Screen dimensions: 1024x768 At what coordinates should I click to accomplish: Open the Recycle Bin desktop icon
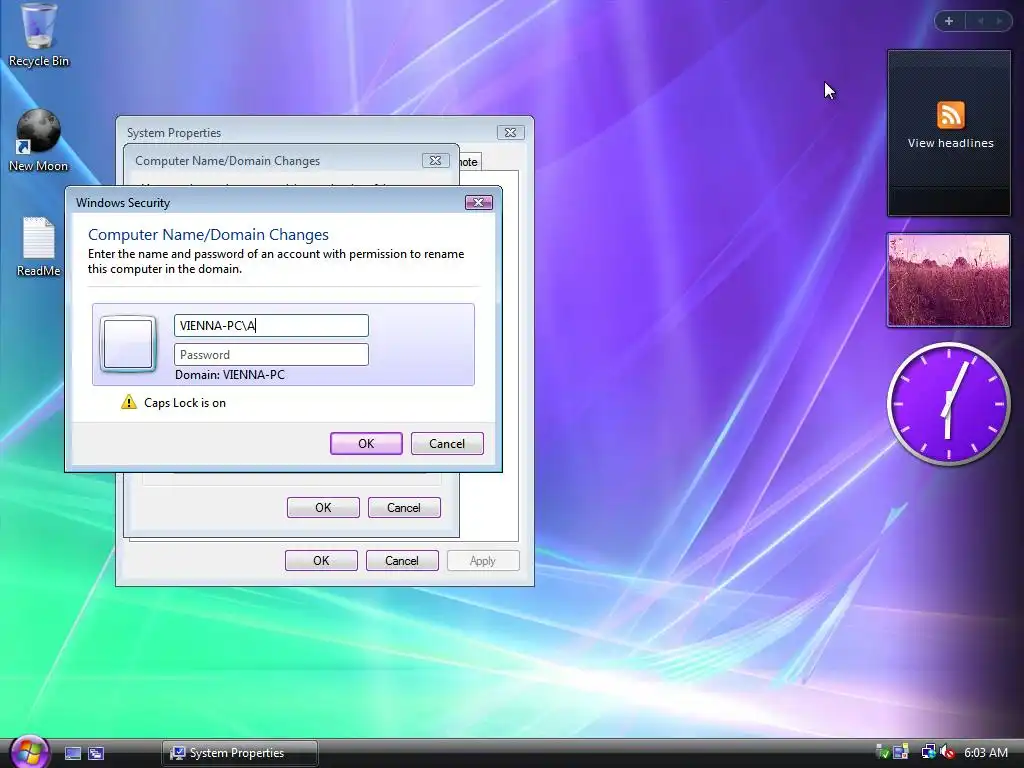click(x=39, y=35)
